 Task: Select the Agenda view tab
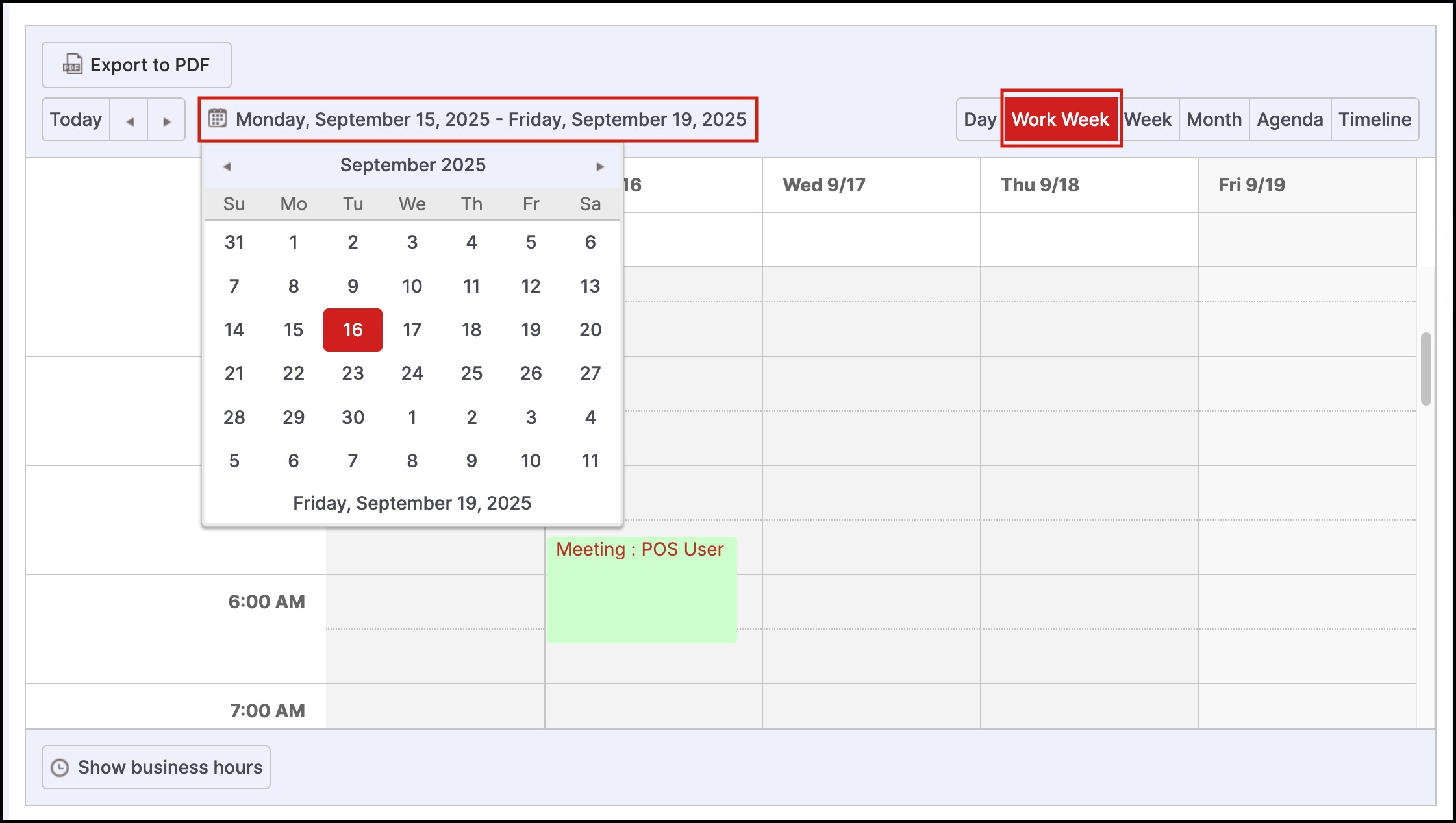(x=1289, y=119)
